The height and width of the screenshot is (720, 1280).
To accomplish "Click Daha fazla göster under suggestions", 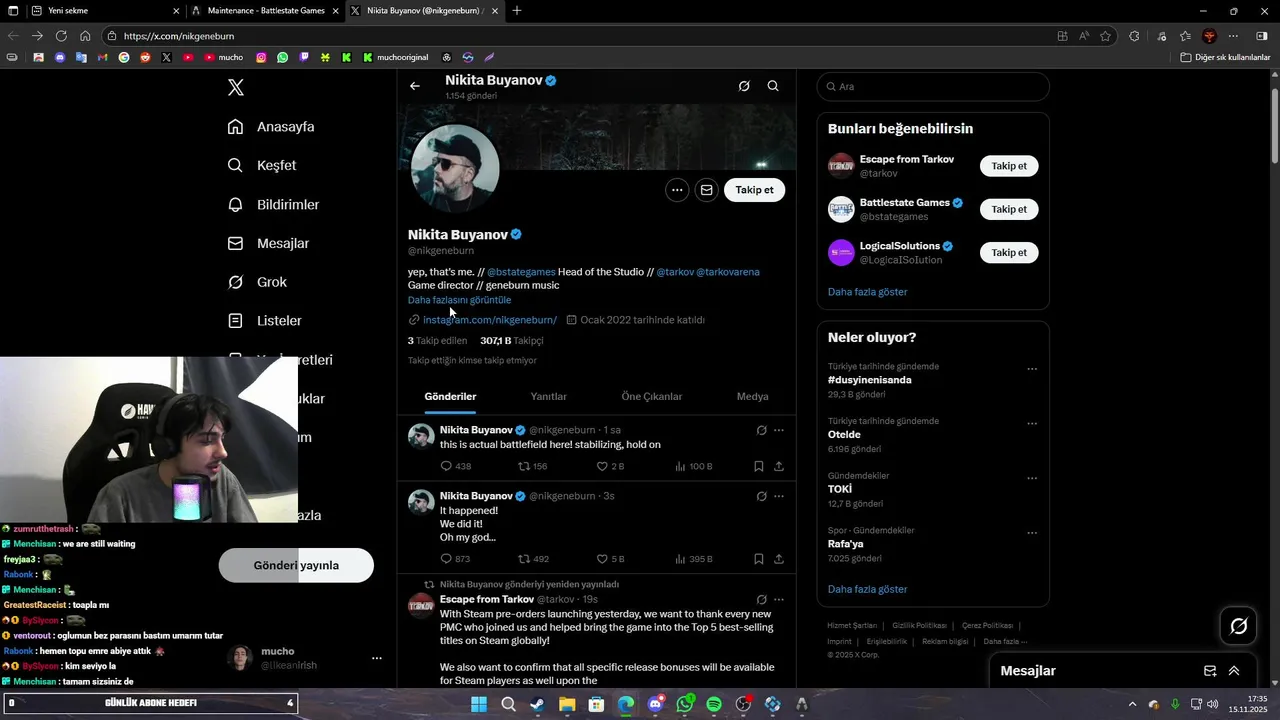I will [x=868, y=292].
